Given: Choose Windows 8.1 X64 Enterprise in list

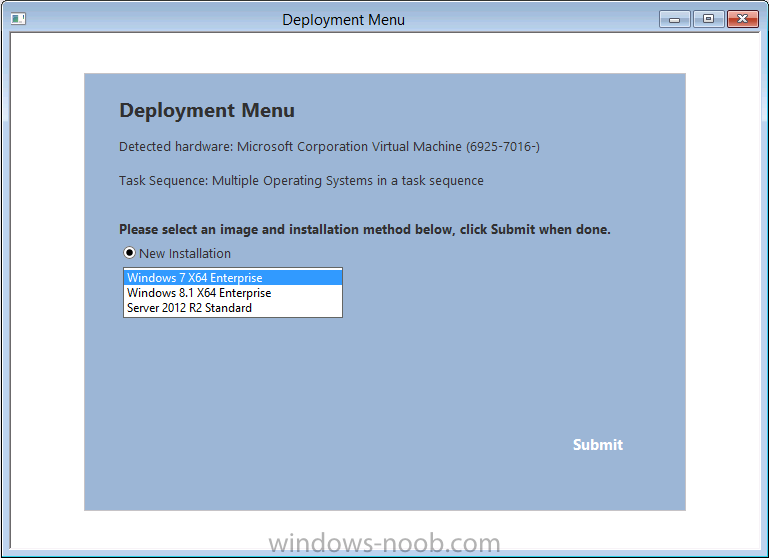Looking at the screenshot, I should (x=233, y=293).
